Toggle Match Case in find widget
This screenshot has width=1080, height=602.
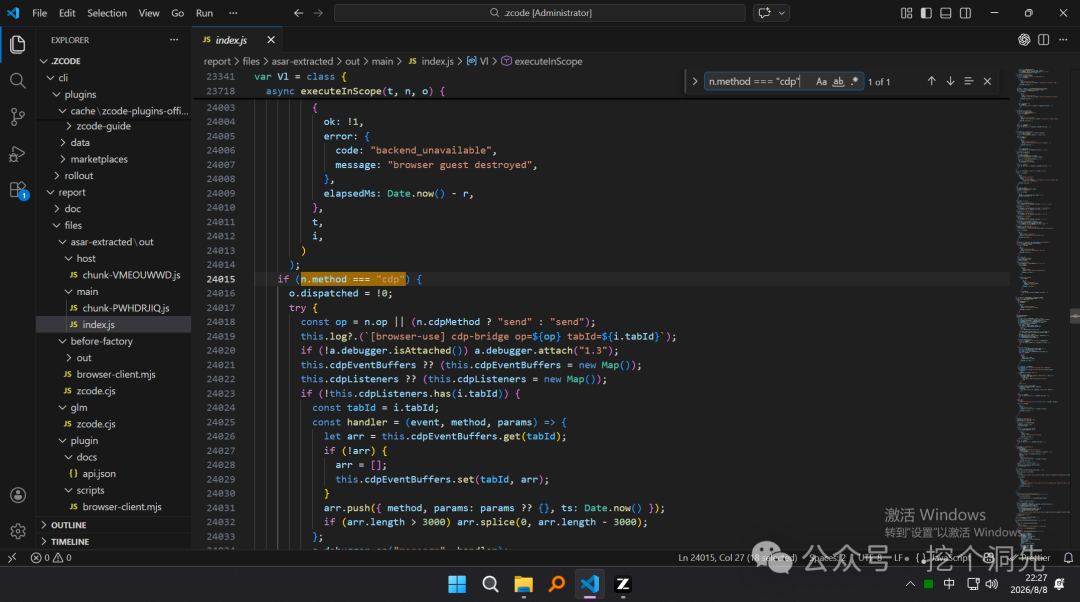point(821,81)
